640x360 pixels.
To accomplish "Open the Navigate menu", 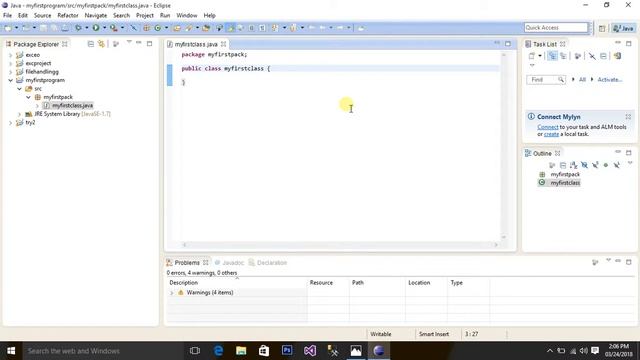I will (x=96, y=16).
